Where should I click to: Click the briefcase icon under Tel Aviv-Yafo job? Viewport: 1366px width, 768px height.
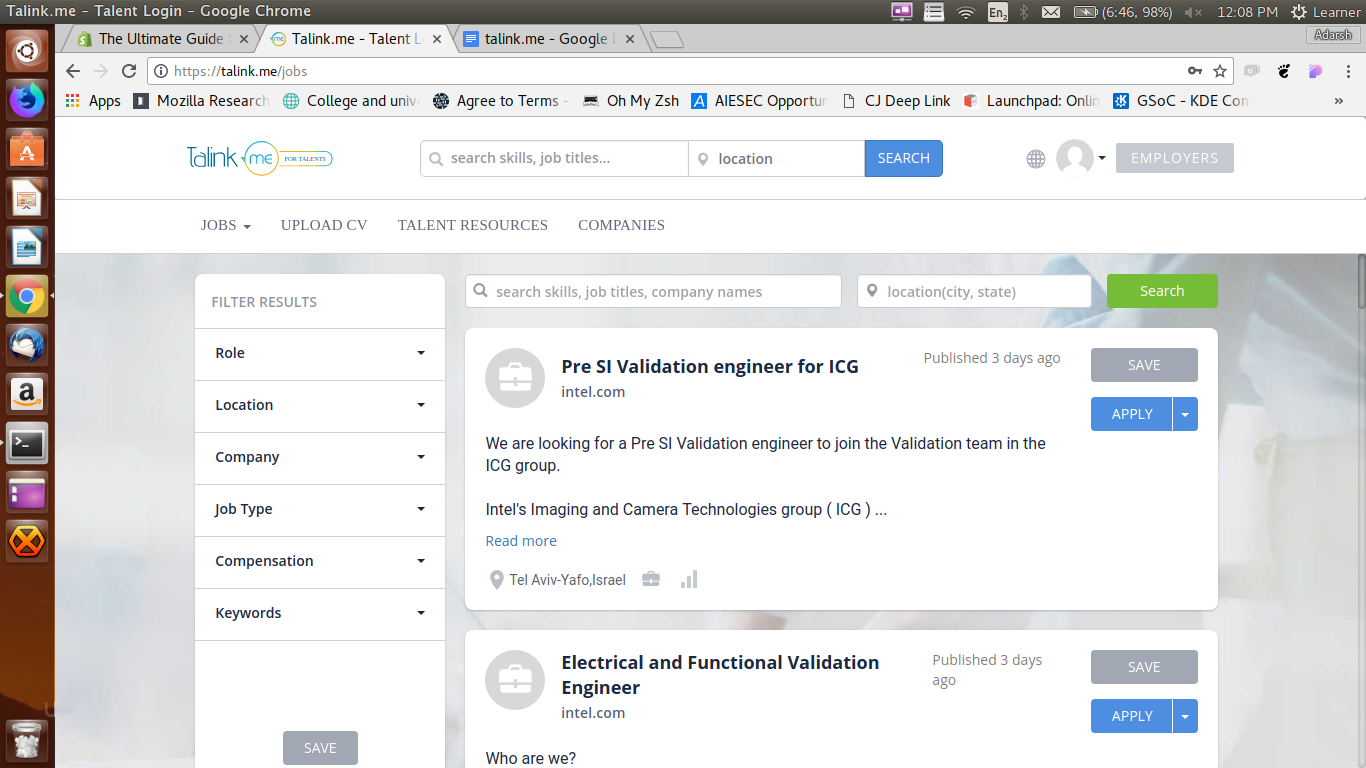(x=651, y=579)
